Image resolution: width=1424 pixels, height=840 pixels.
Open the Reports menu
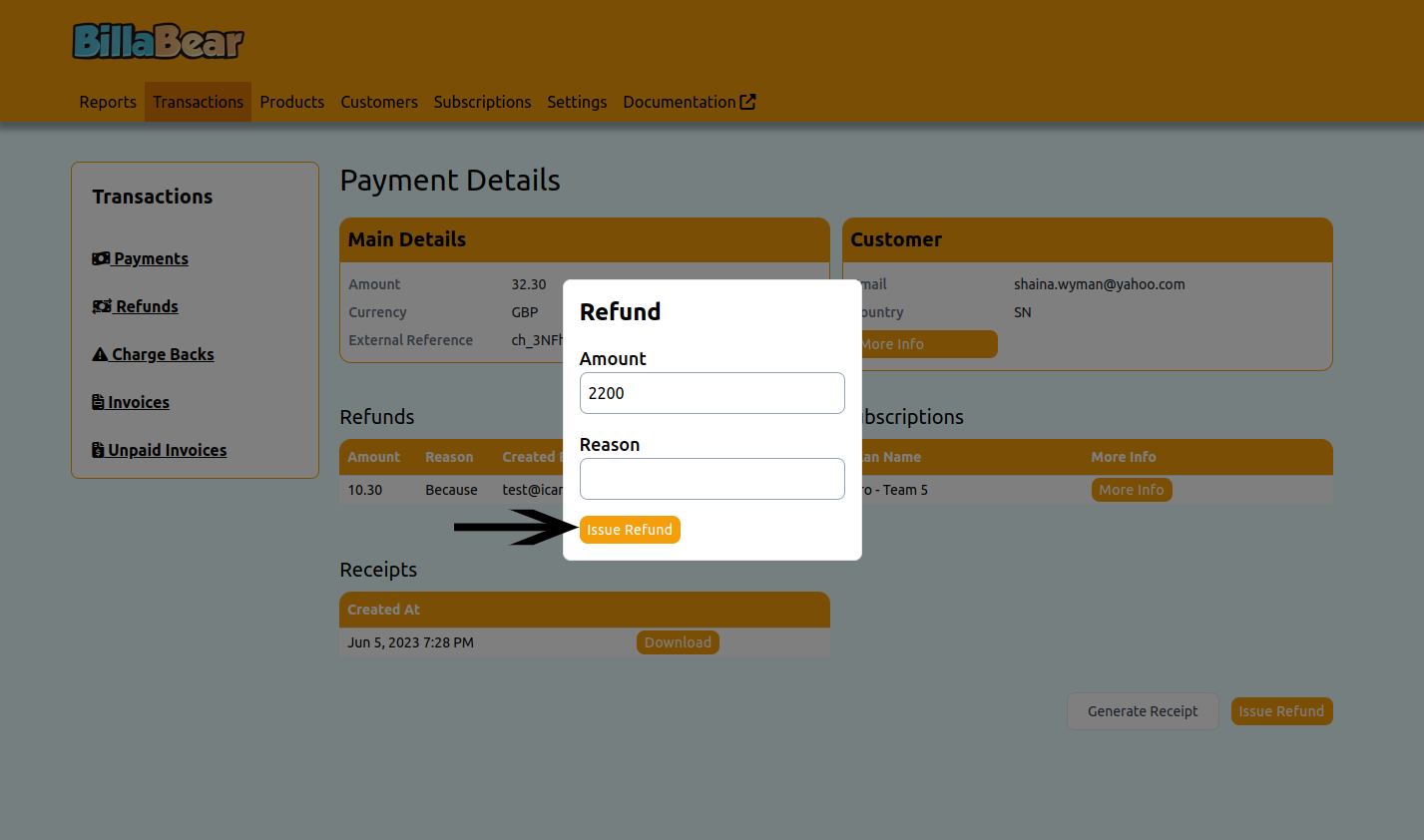coord(108,102)
